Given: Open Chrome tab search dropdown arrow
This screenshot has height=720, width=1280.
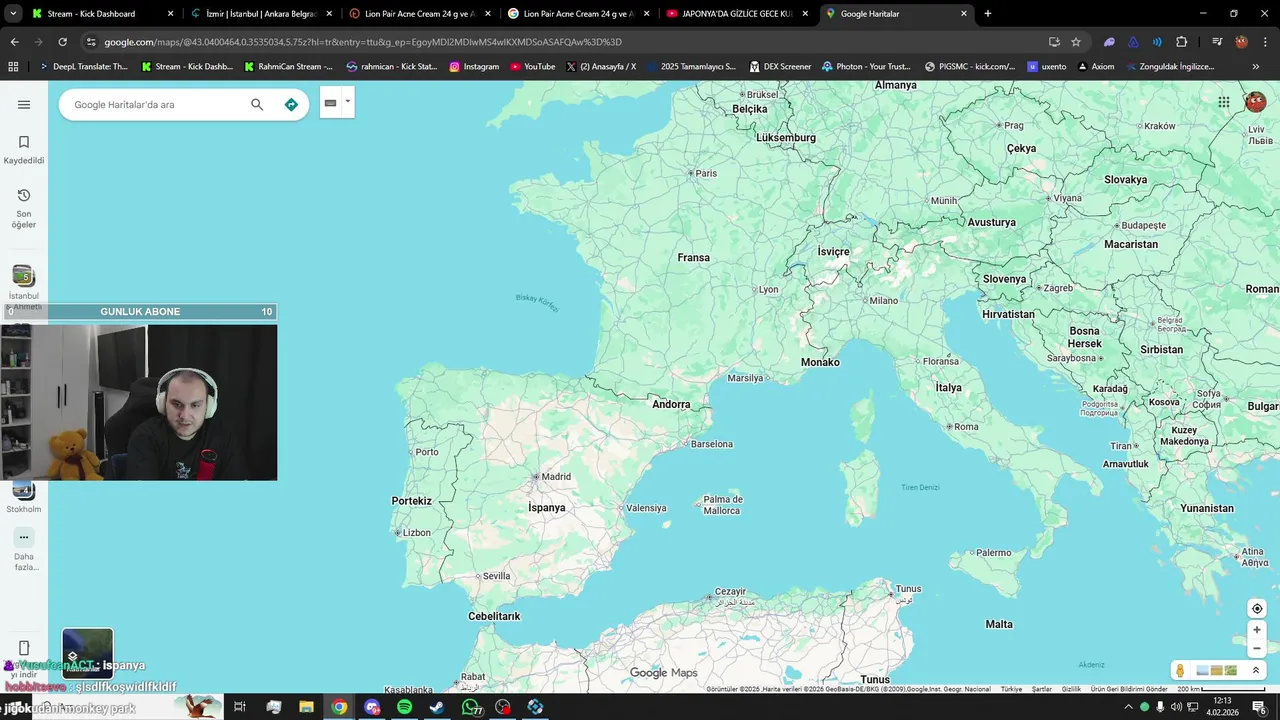Looking at the screenshot, I should click(14, 14).
